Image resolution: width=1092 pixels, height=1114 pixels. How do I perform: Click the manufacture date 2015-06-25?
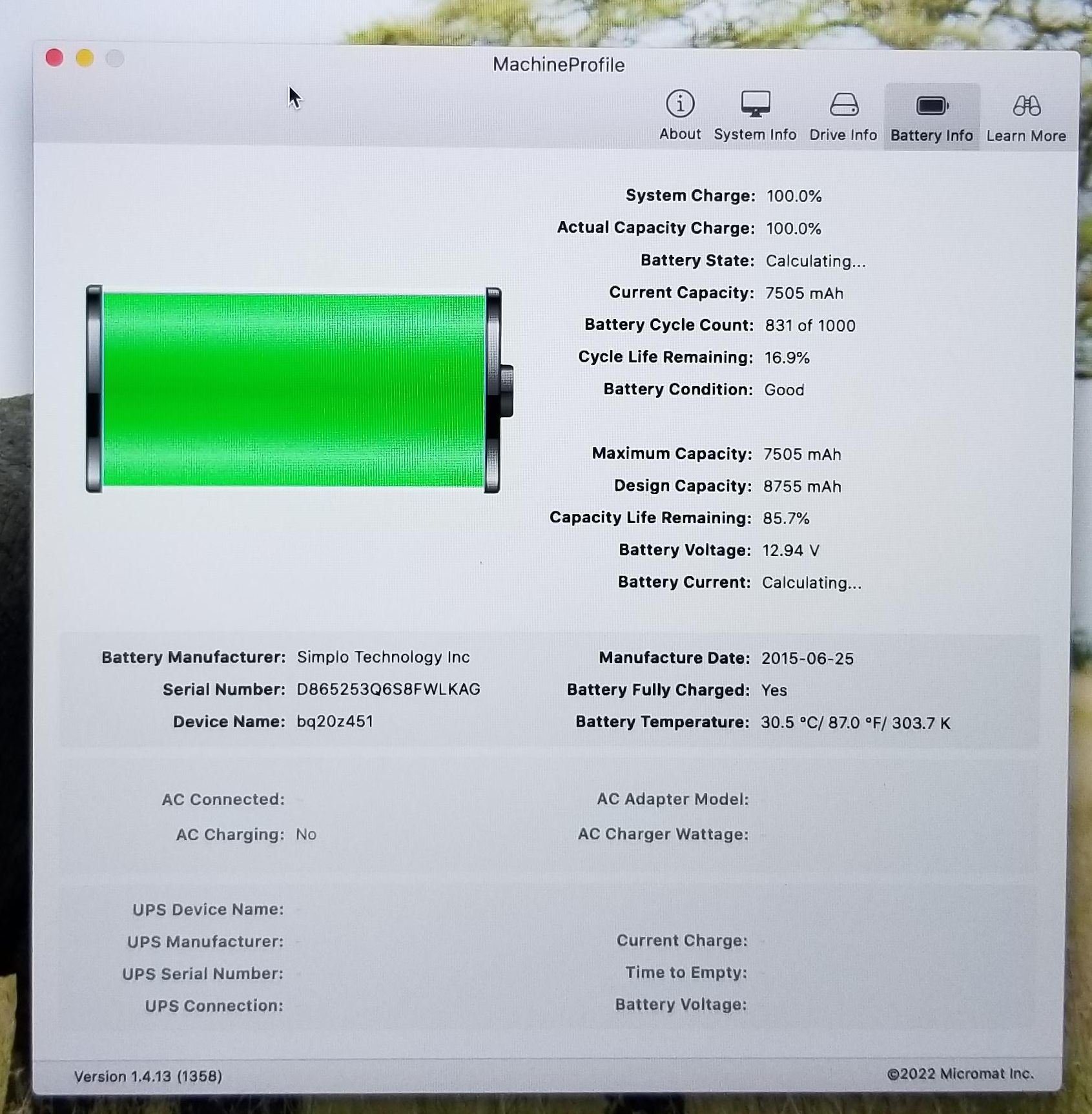(807, 658)
